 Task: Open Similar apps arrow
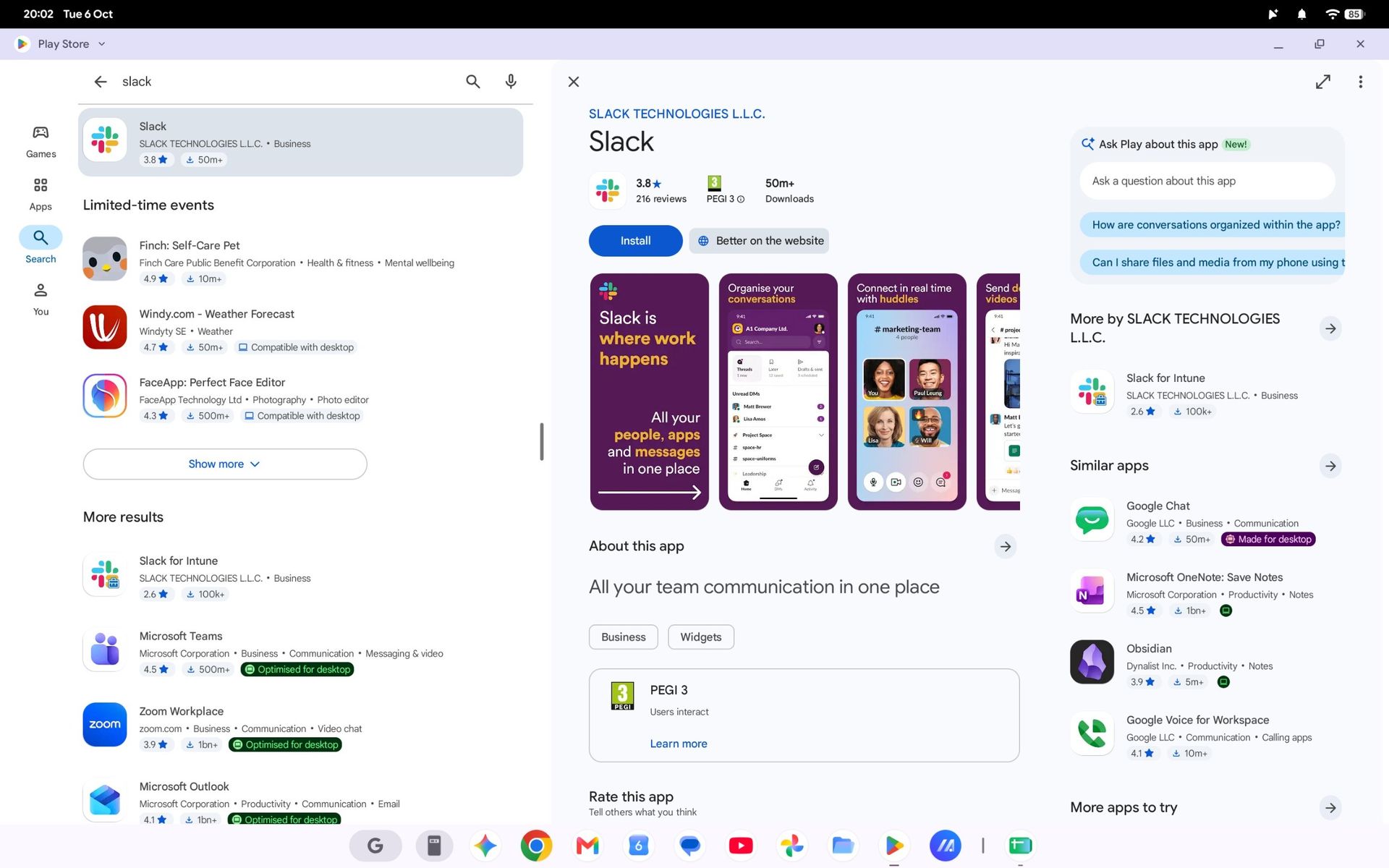[x=1330, y=466]
